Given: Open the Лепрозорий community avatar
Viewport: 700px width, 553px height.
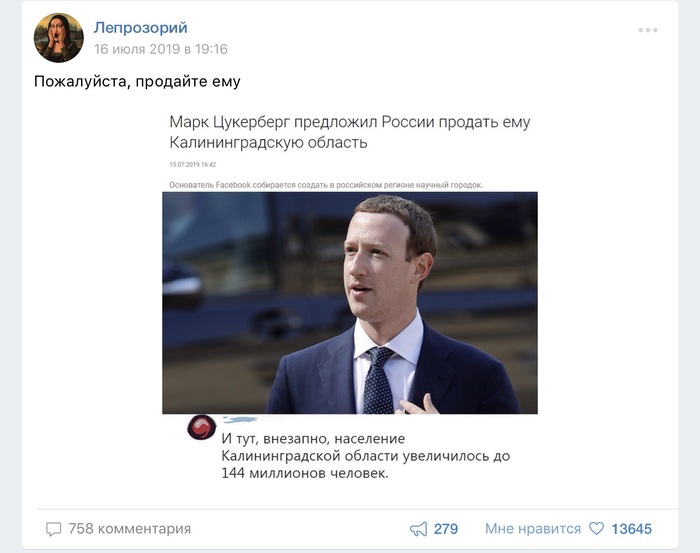Looking at the screenshot, I should point(58,37).
